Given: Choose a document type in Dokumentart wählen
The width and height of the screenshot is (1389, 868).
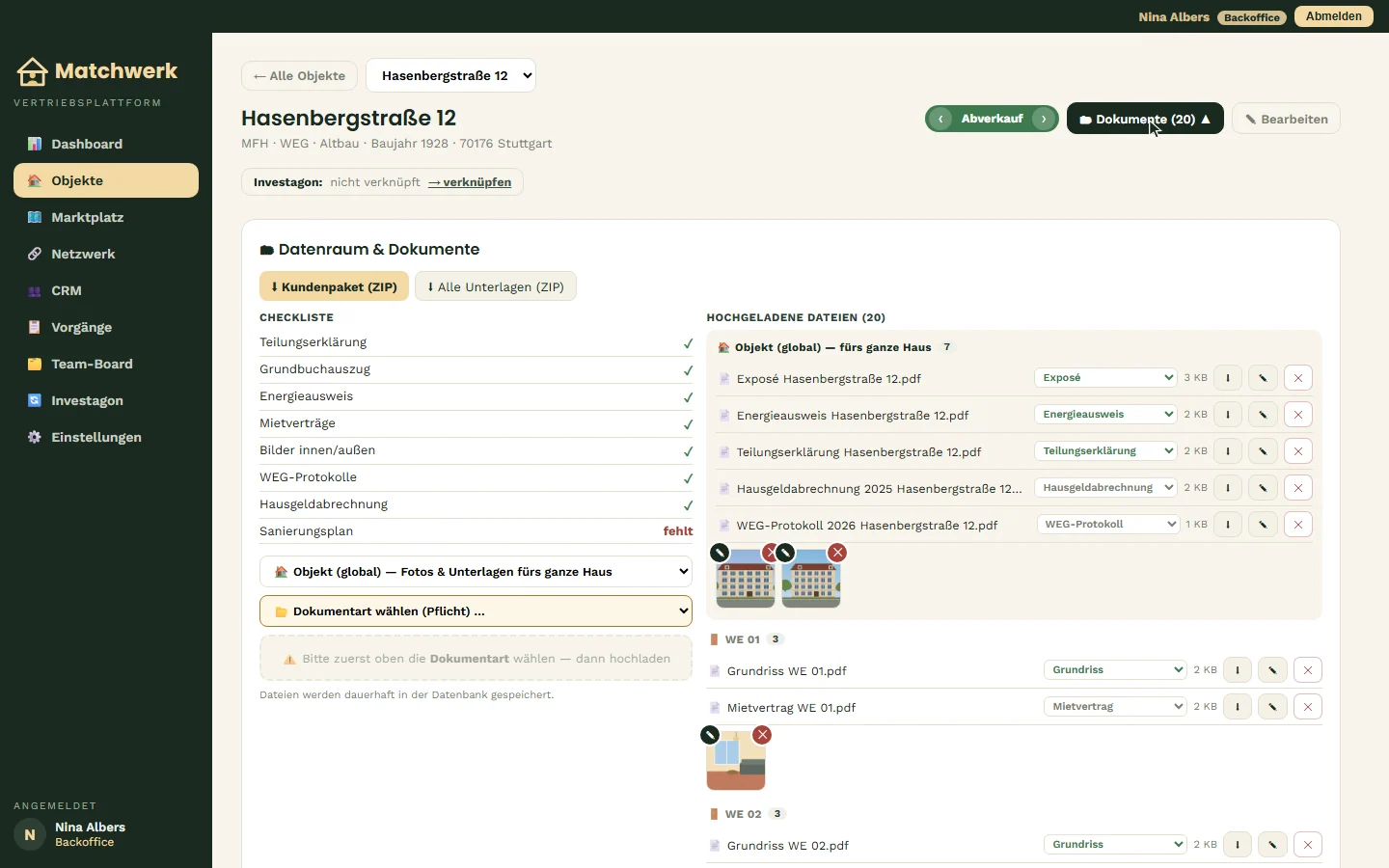Looking at the screenshot, I should pyautogui.click(x=476, y=611).
